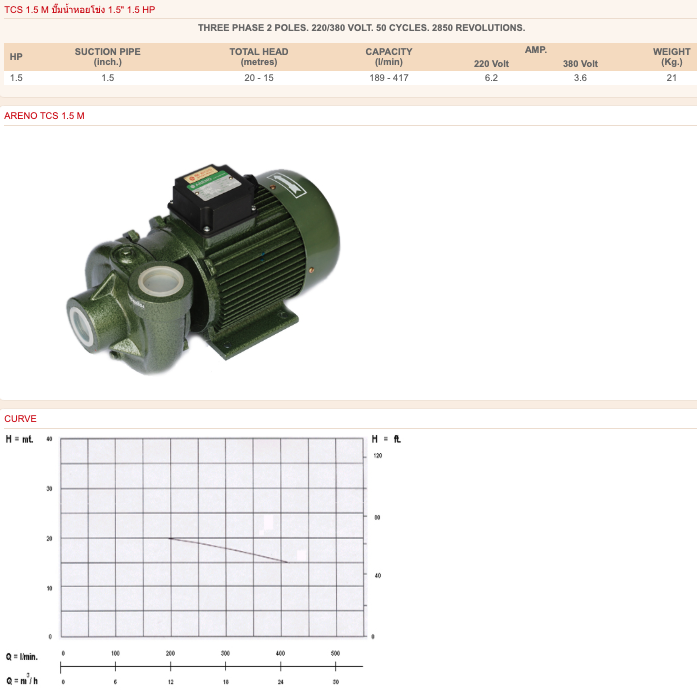Click the 120 label on ft axis

point(377,456)
